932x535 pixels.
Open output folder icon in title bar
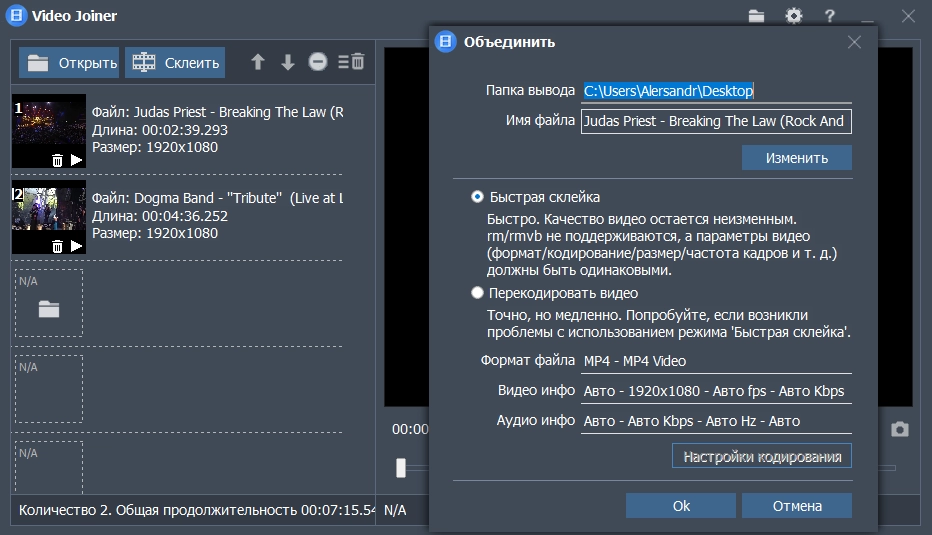pyautogui.click(x=756, y=16)
